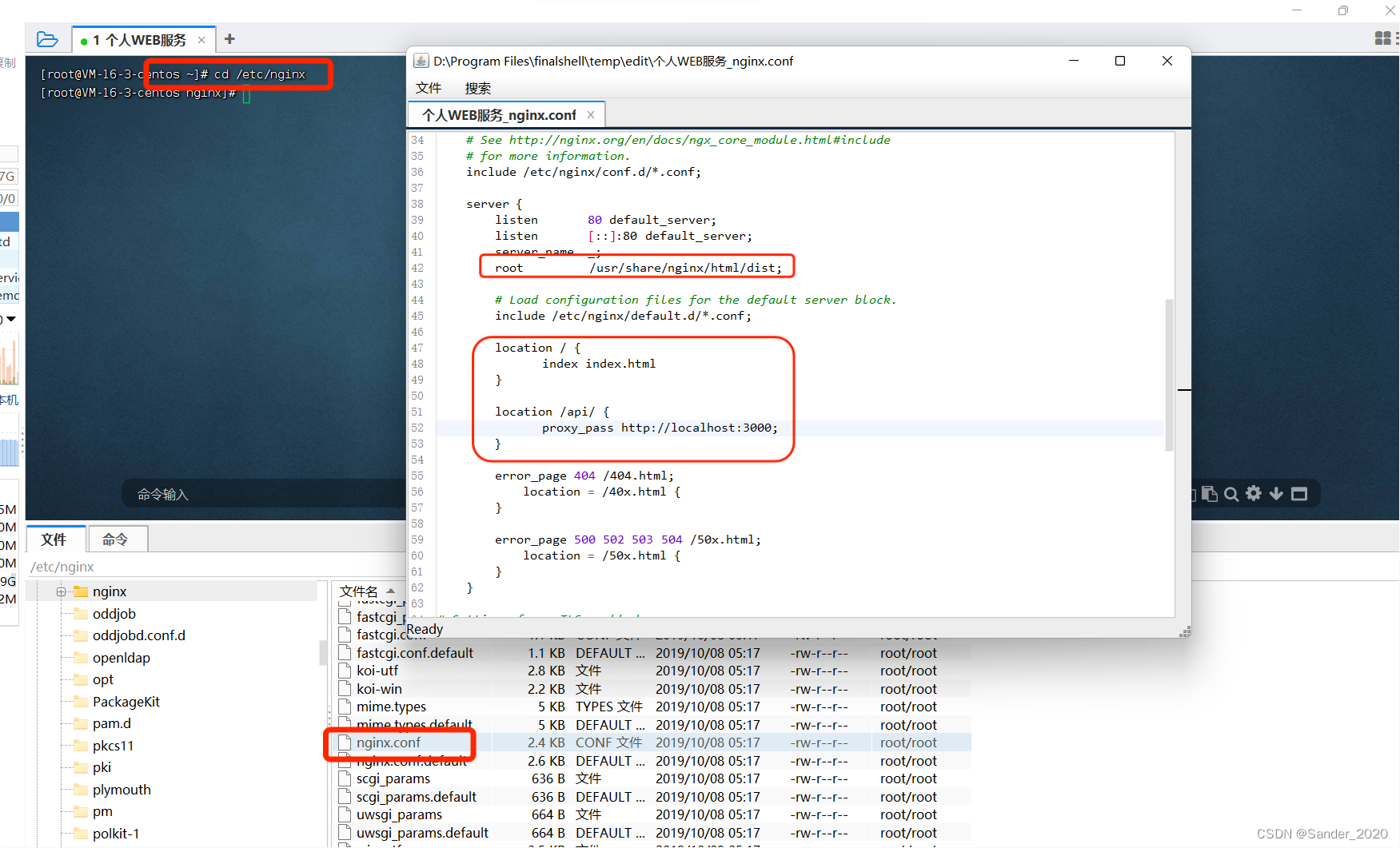Select the opt folder in tree
This screenshot has height=848, width=1400.
(x=102, y=679)
